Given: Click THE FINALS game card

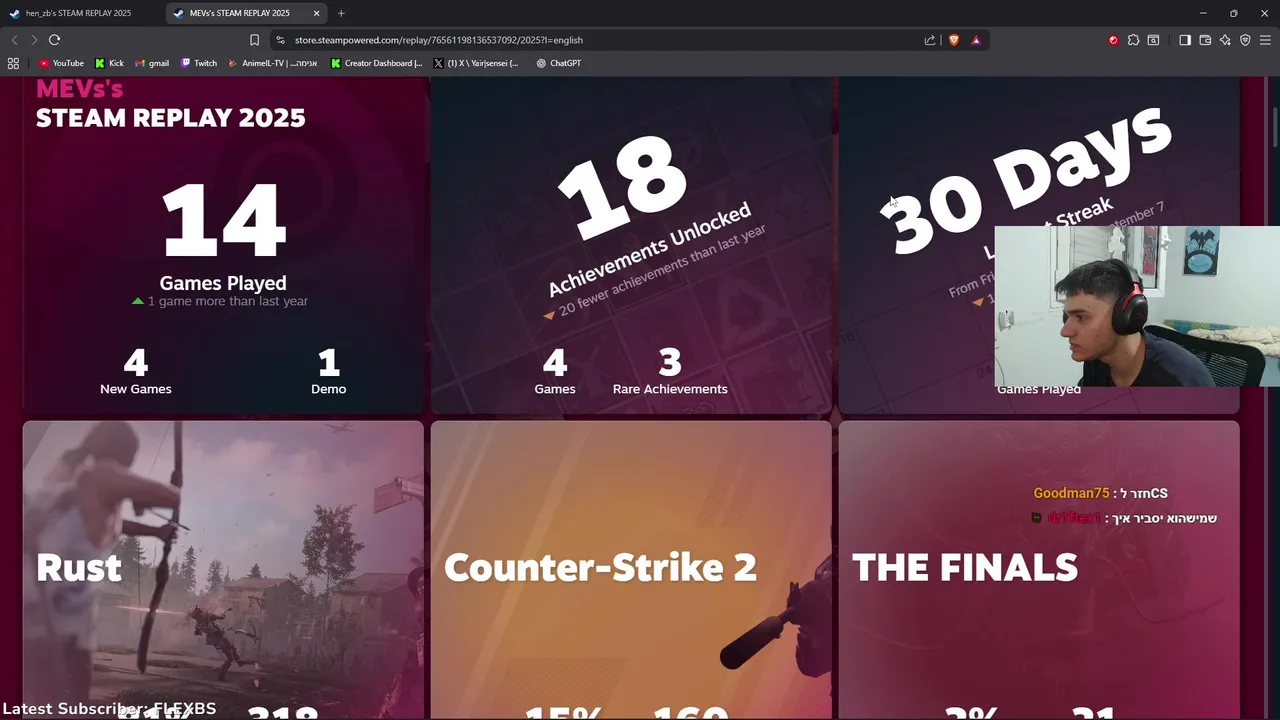Looking at the screenshot, I should (x=1039, y=569).
